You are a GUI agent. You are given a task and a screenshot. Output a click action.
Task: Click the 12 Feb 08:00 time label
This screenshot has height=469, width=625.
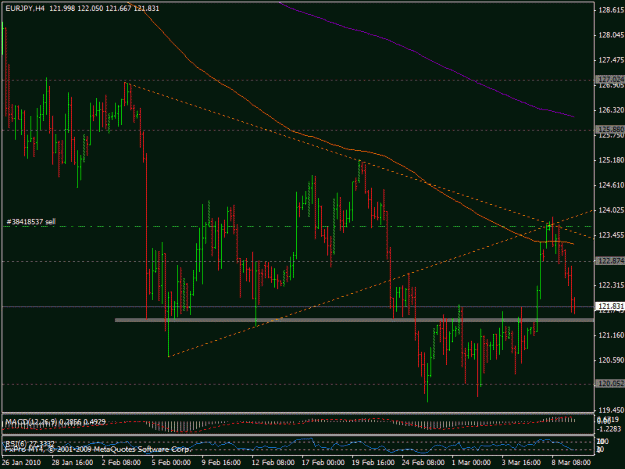click(x=273, y=462)
